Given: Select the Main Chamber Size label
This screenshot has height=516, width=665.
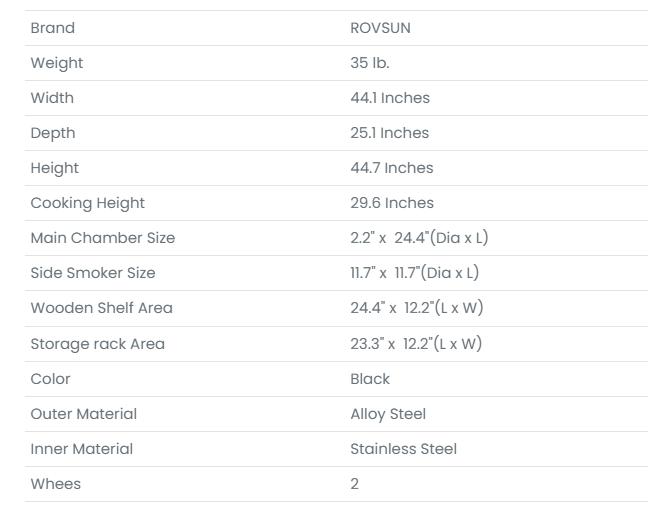Looking at the screenshot, I should (102, 238).
